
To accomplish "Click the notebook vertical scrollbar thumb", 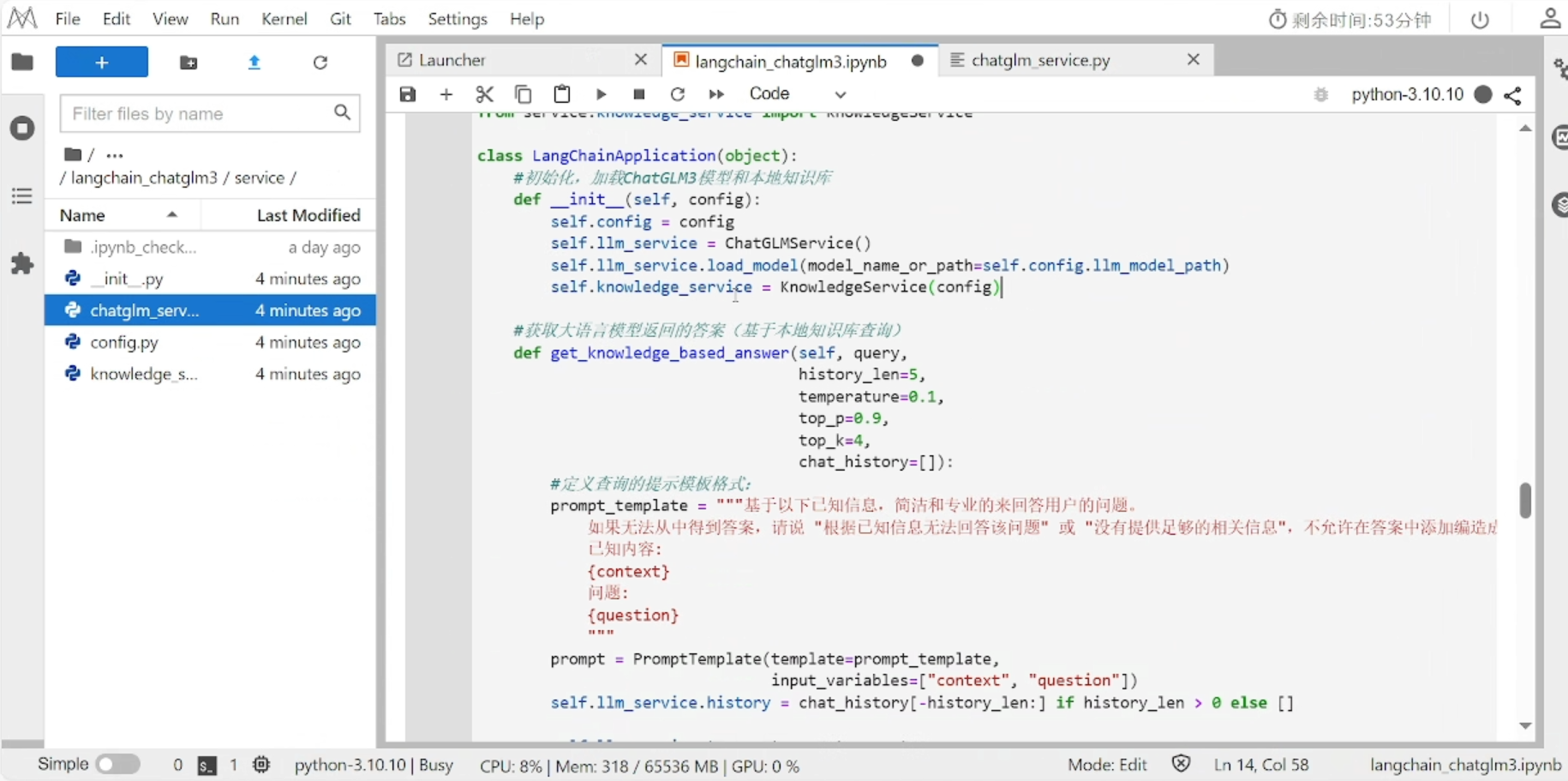I will point(1525,500).
